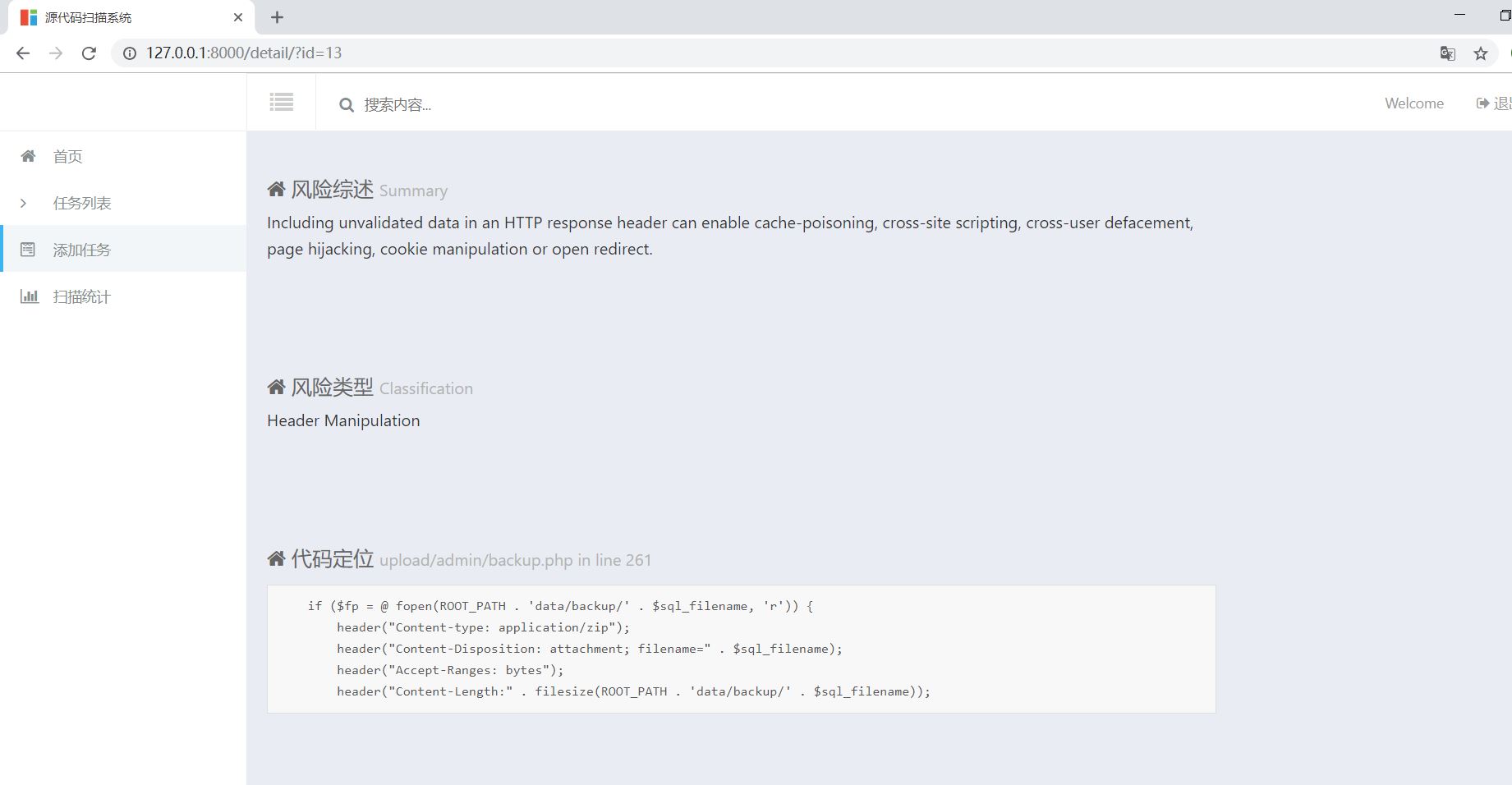
Task: Expand 任务列表 with chevron
Action: tap(23, 203)
